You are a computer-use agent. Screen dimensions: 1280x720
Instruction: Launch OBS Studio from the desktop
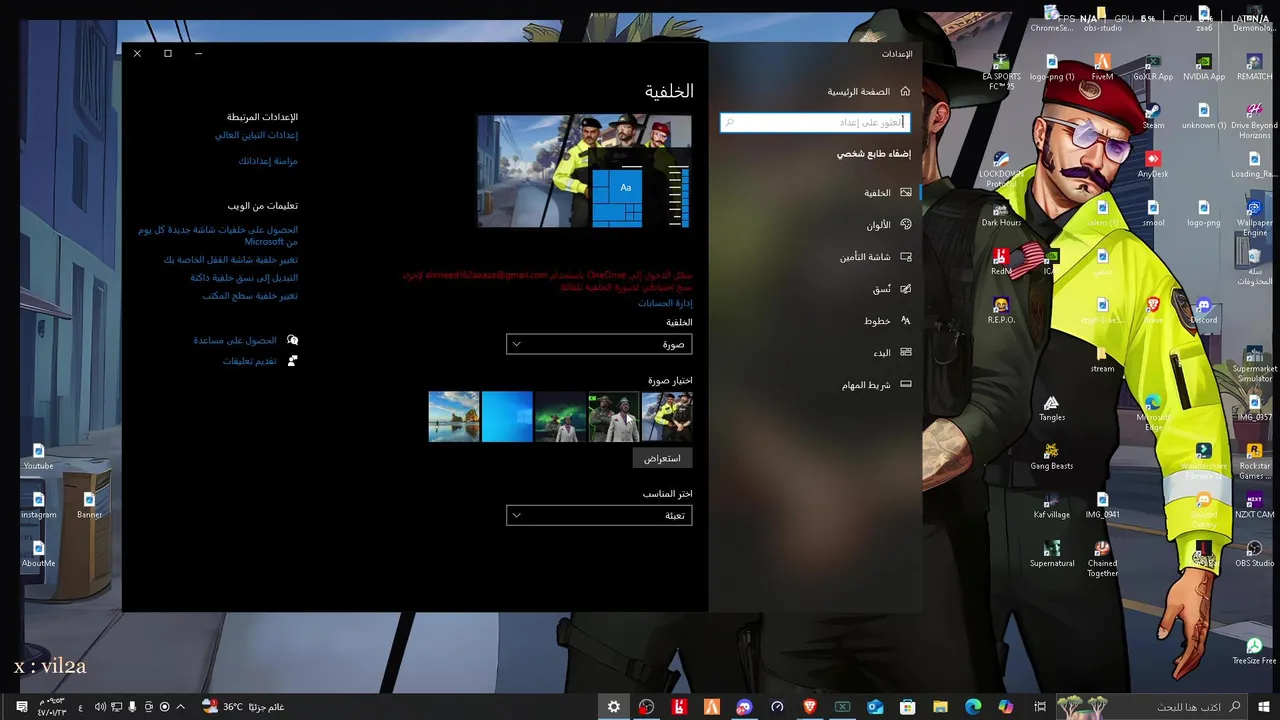tap(1254, 554)
